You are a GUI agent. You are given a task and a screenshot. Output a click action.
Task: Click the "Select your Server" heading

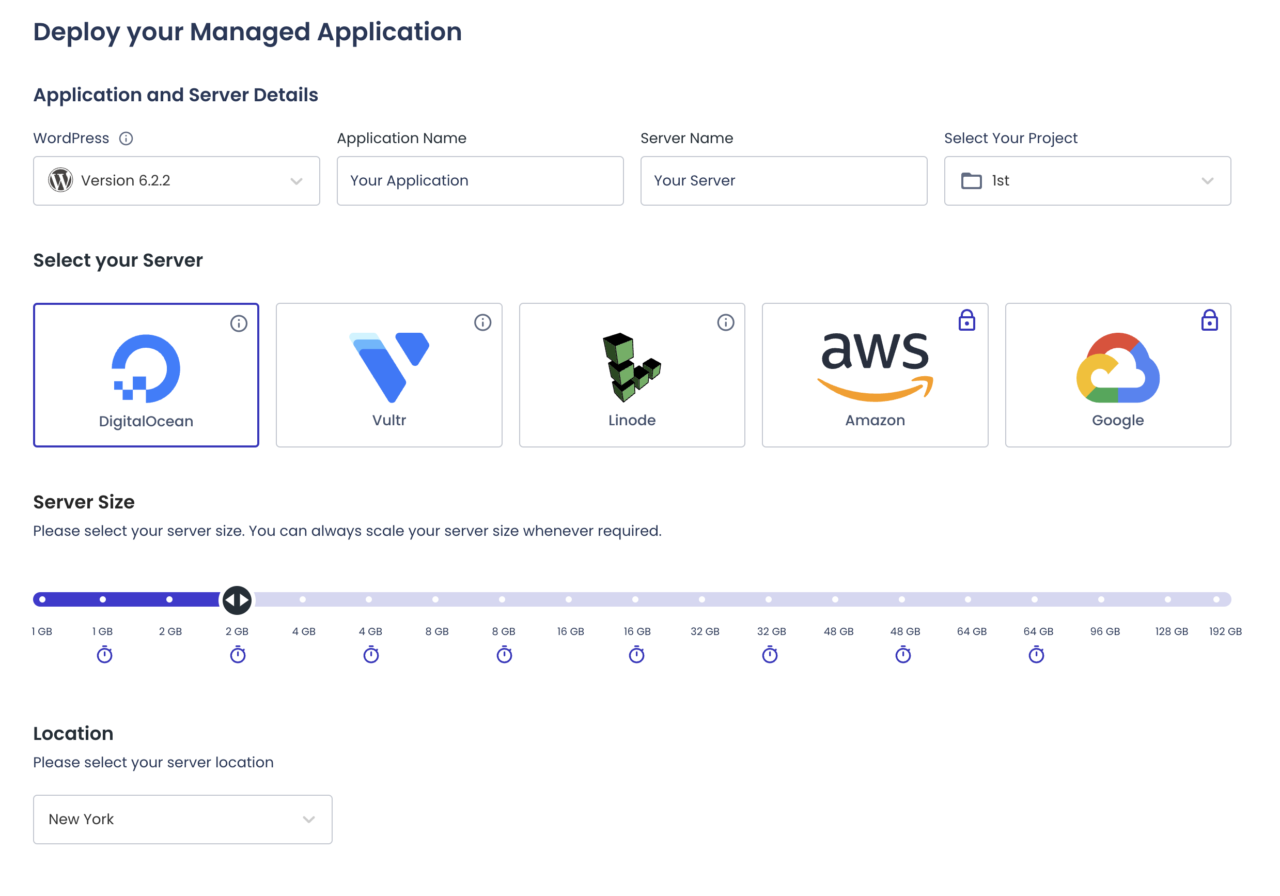tap(118, 261)
